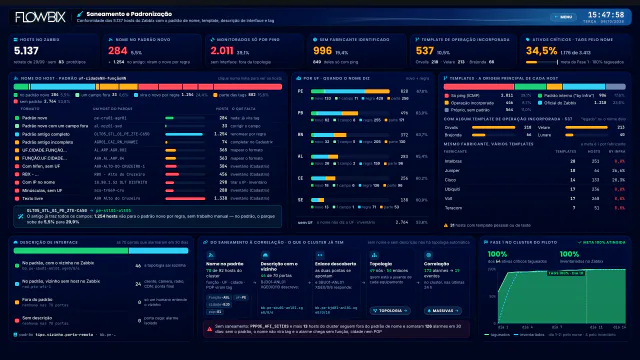Click the Template de operação incorporada card icon
Screen dimensions: 640x360
coord(417,40)
